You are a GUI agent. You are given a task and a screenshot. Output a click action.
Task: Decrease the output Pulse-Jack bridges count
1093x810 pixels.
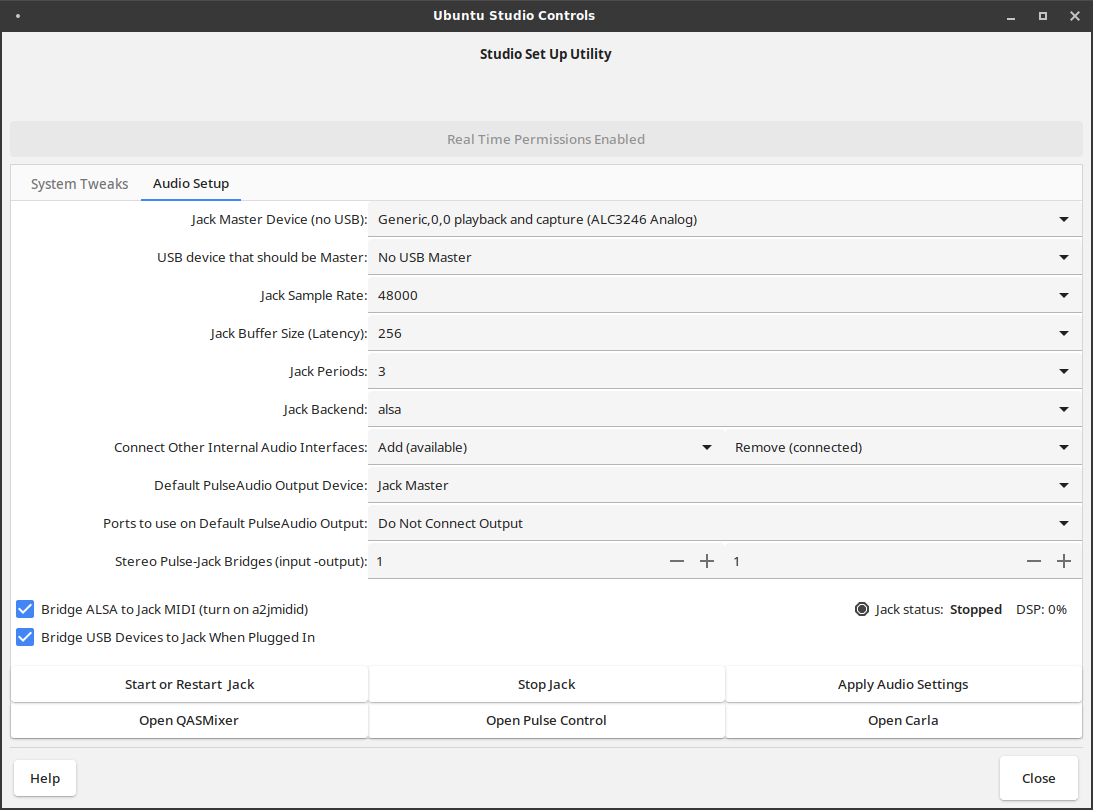point(1034,561)
